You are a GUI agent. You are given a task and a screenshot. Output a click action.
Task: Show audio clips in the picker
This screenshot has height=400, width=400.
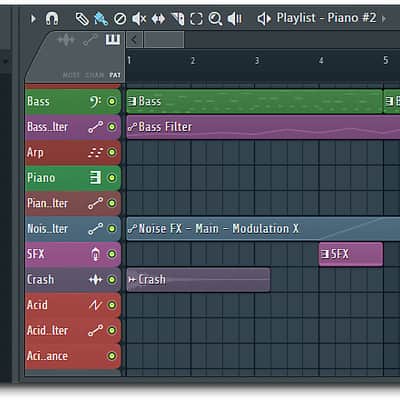[66, 40]
